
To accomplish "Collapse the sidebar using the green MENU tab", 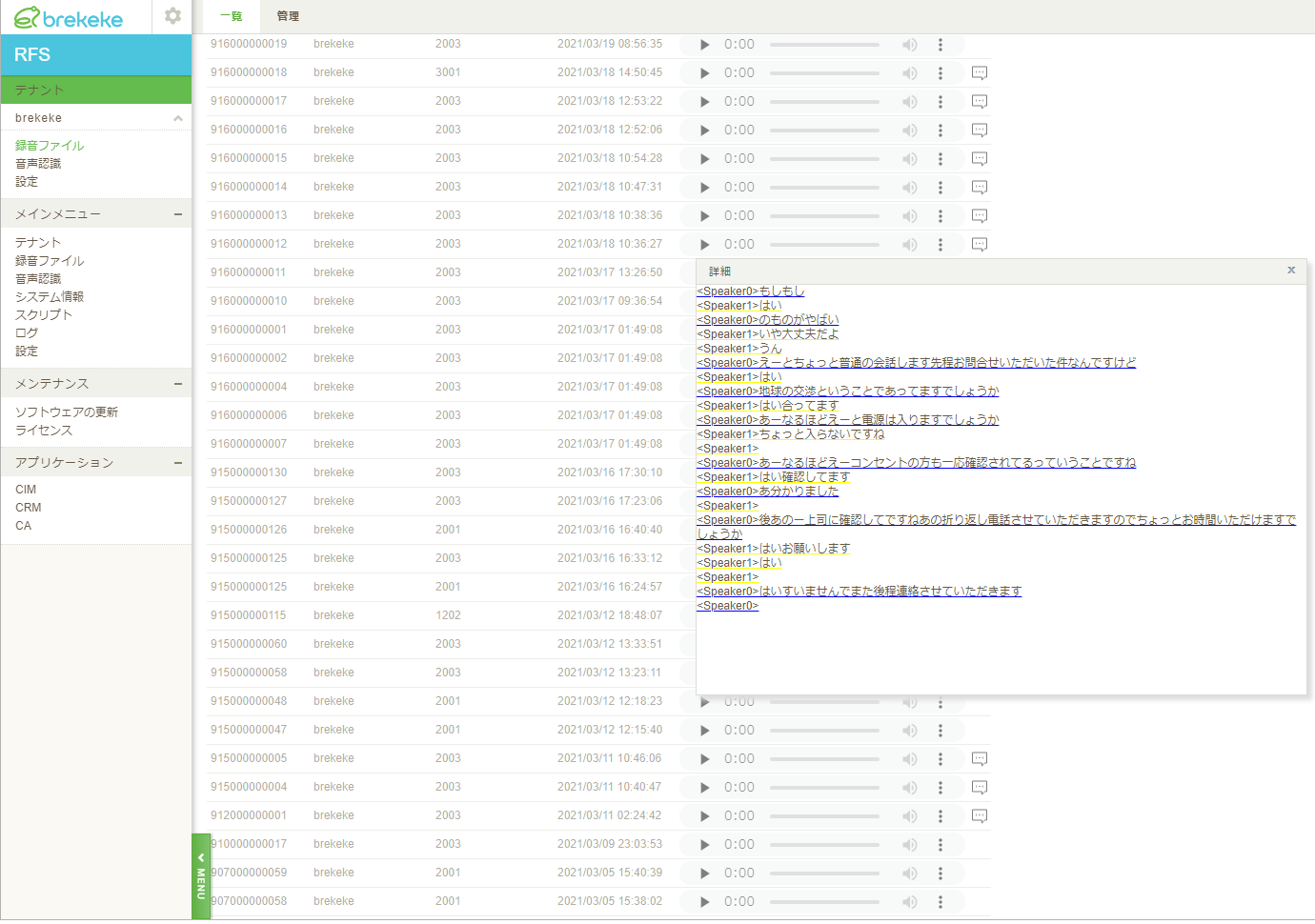I will pyautogui.click(x=201, y=876).
